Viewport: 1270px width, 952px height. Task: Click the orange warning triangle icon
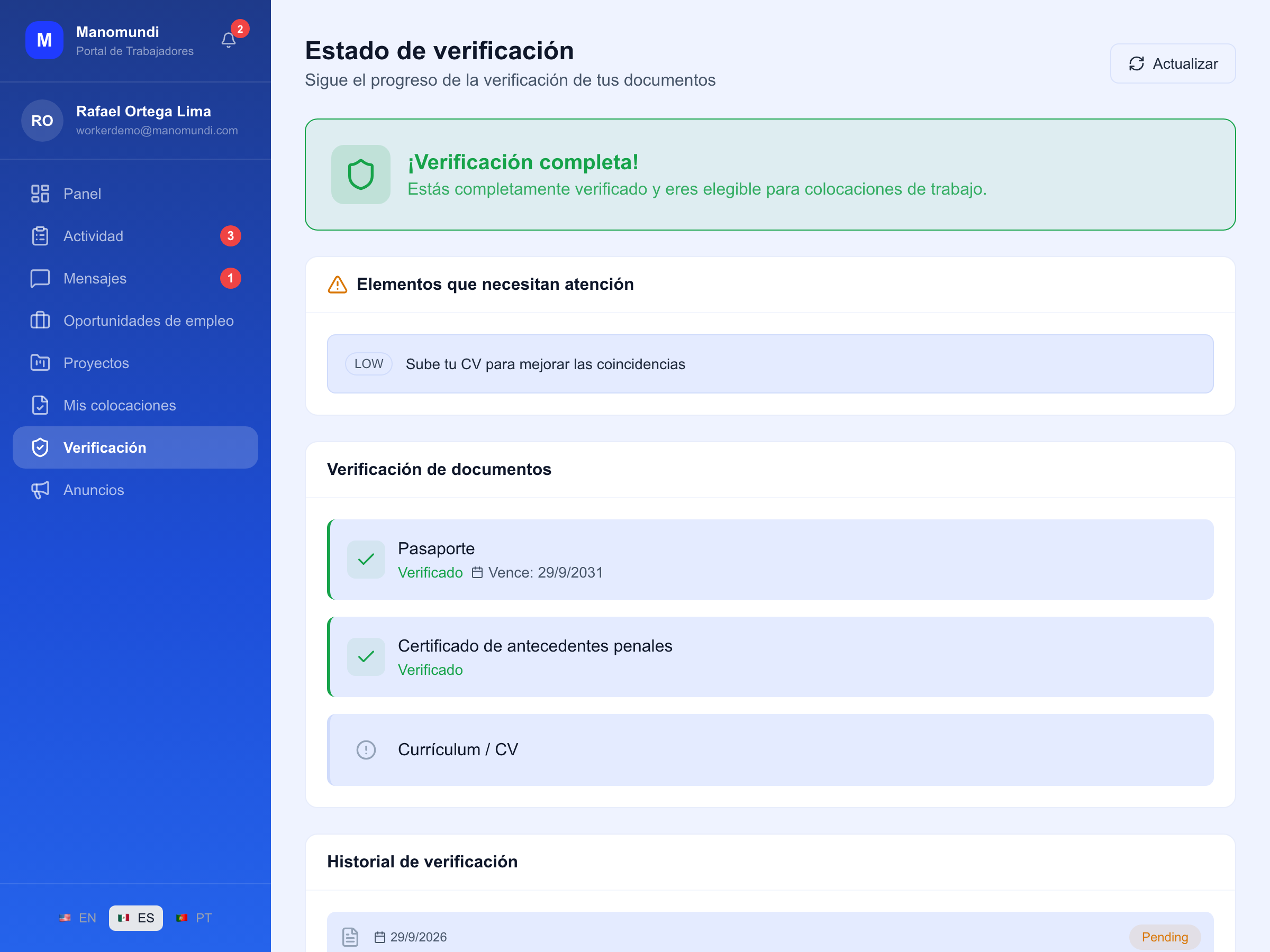[338, 284]
